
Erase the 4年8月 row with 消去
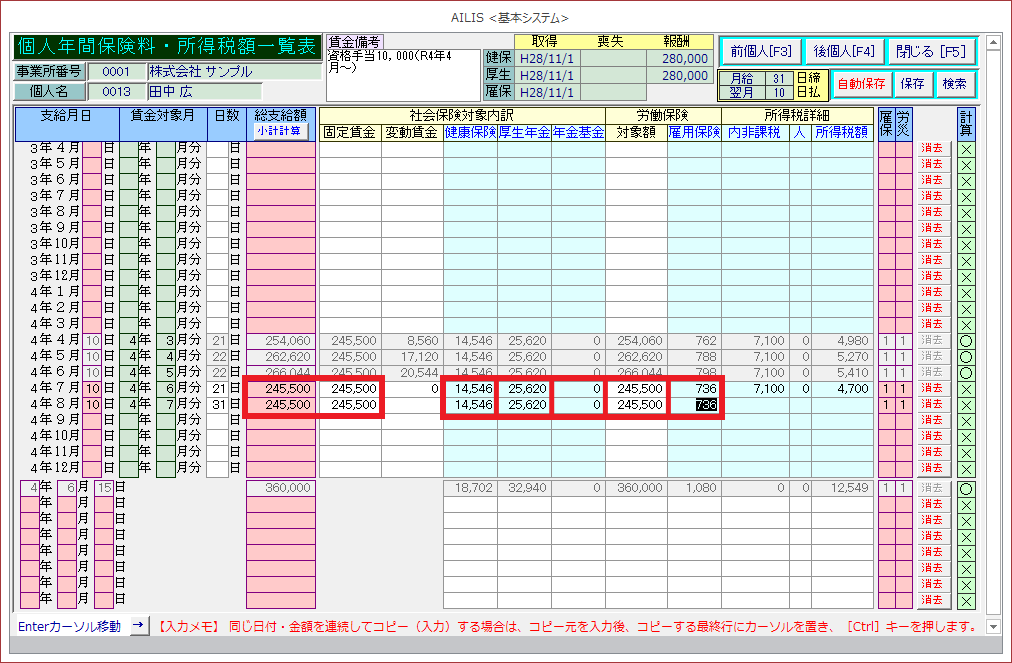[932, 404]
